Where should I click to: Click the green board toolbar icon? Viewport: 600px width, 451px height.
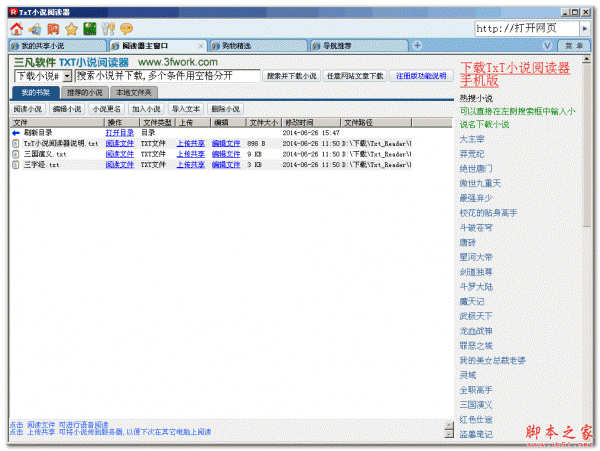point(90,29)
